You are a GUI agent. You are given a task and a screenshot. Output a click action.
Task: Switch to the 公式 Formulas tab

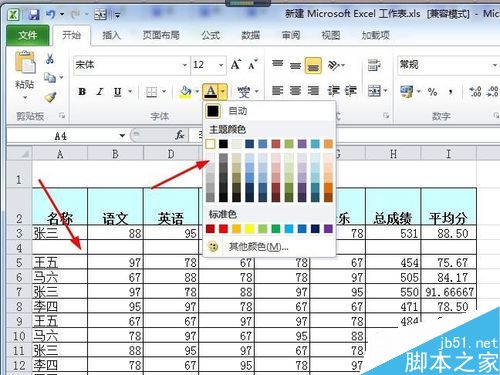[x=211, y=35]
